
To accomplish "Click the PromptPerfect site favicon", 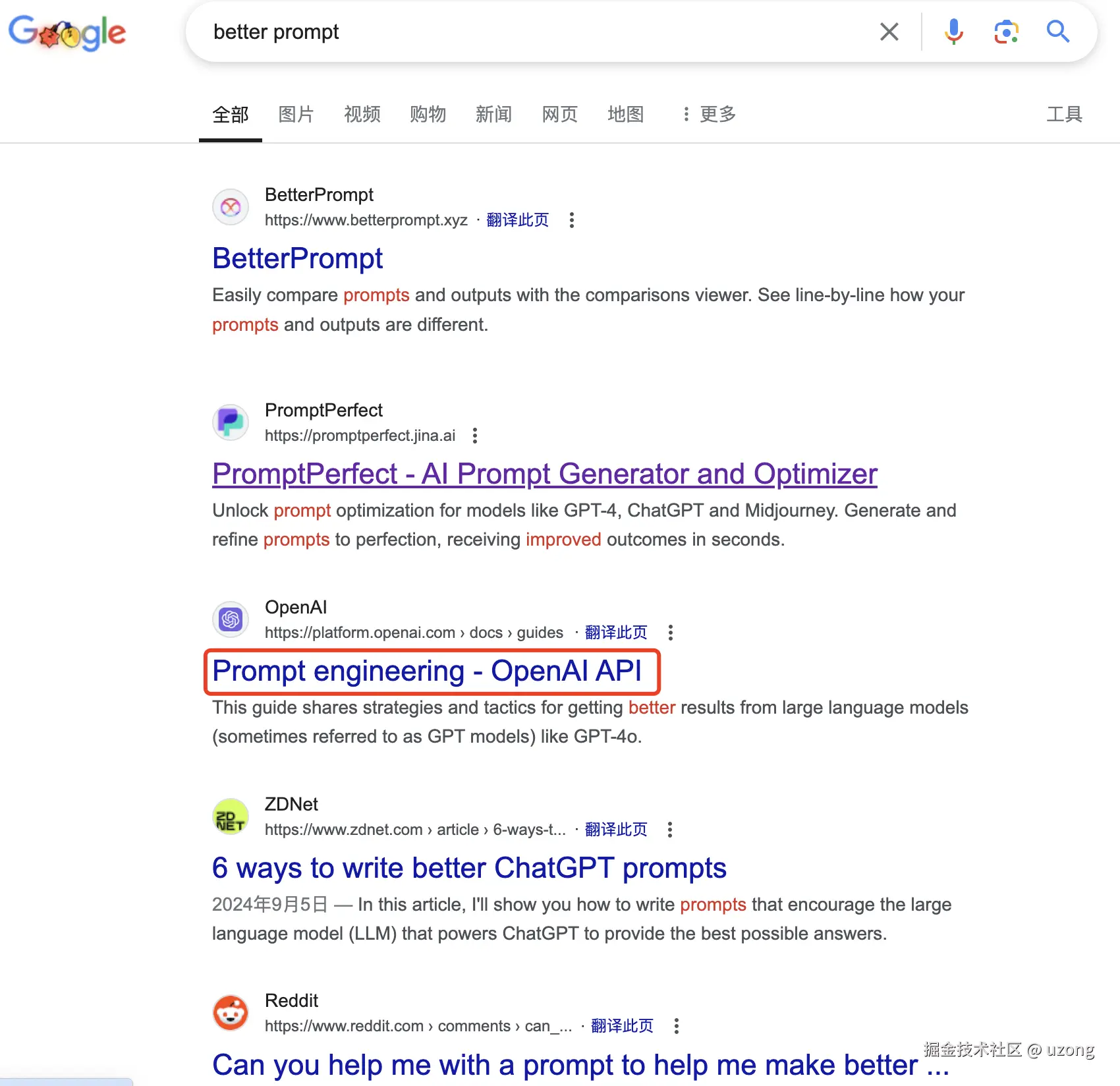I will pyautogui.click(x=231, y=422).
